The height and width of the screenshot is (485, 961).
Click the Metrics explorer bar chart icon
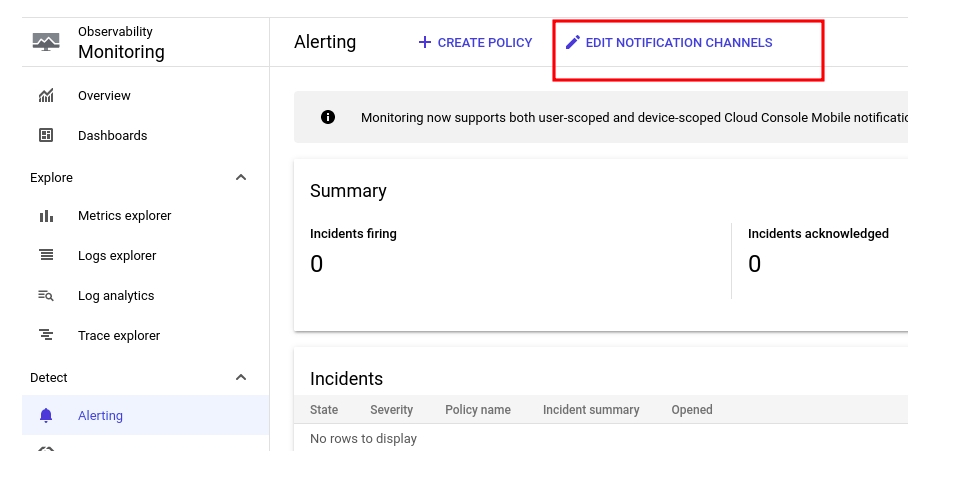click(46, 216)
